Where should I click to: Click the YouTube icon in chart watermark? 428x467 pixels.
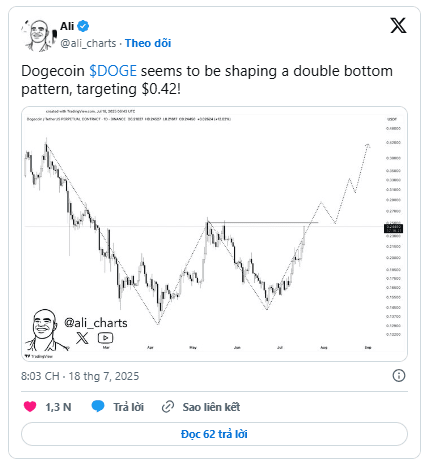105,338
